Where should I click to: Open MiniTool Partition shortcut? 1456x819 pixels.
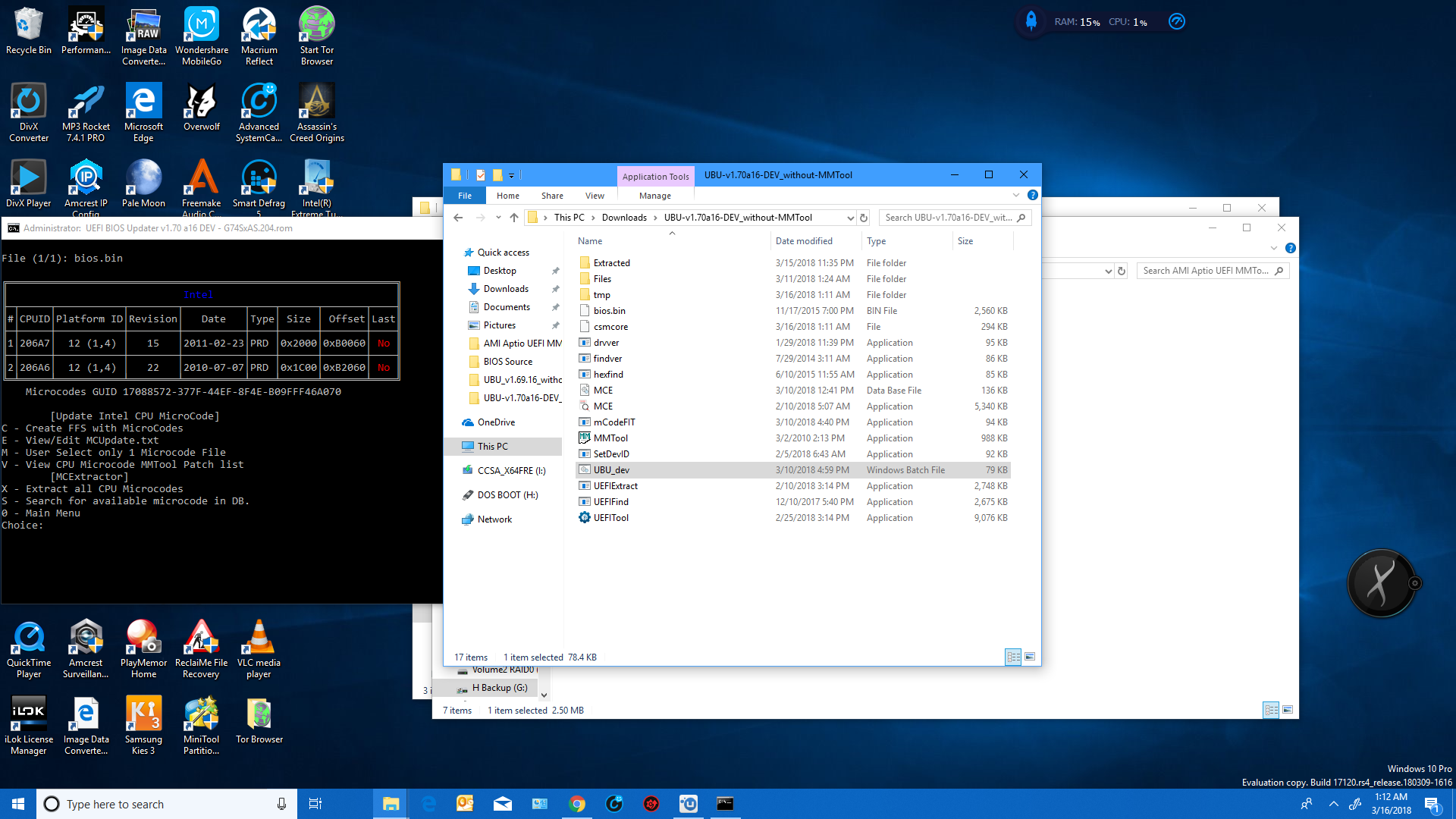(x=202, y=726)
